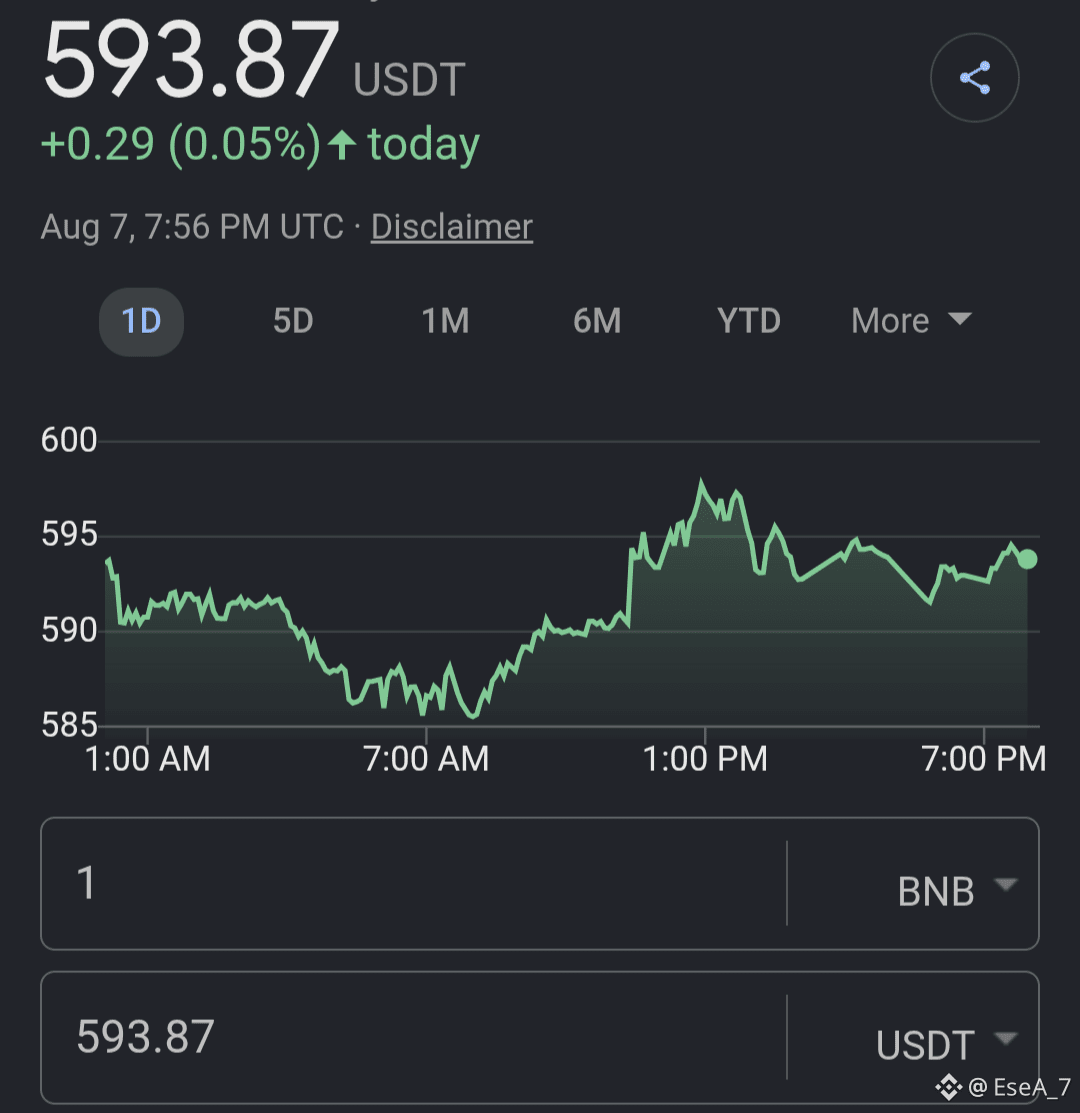Click the 585 price axis label
Screen dimensions: 1080x1113
pos(69,725)
